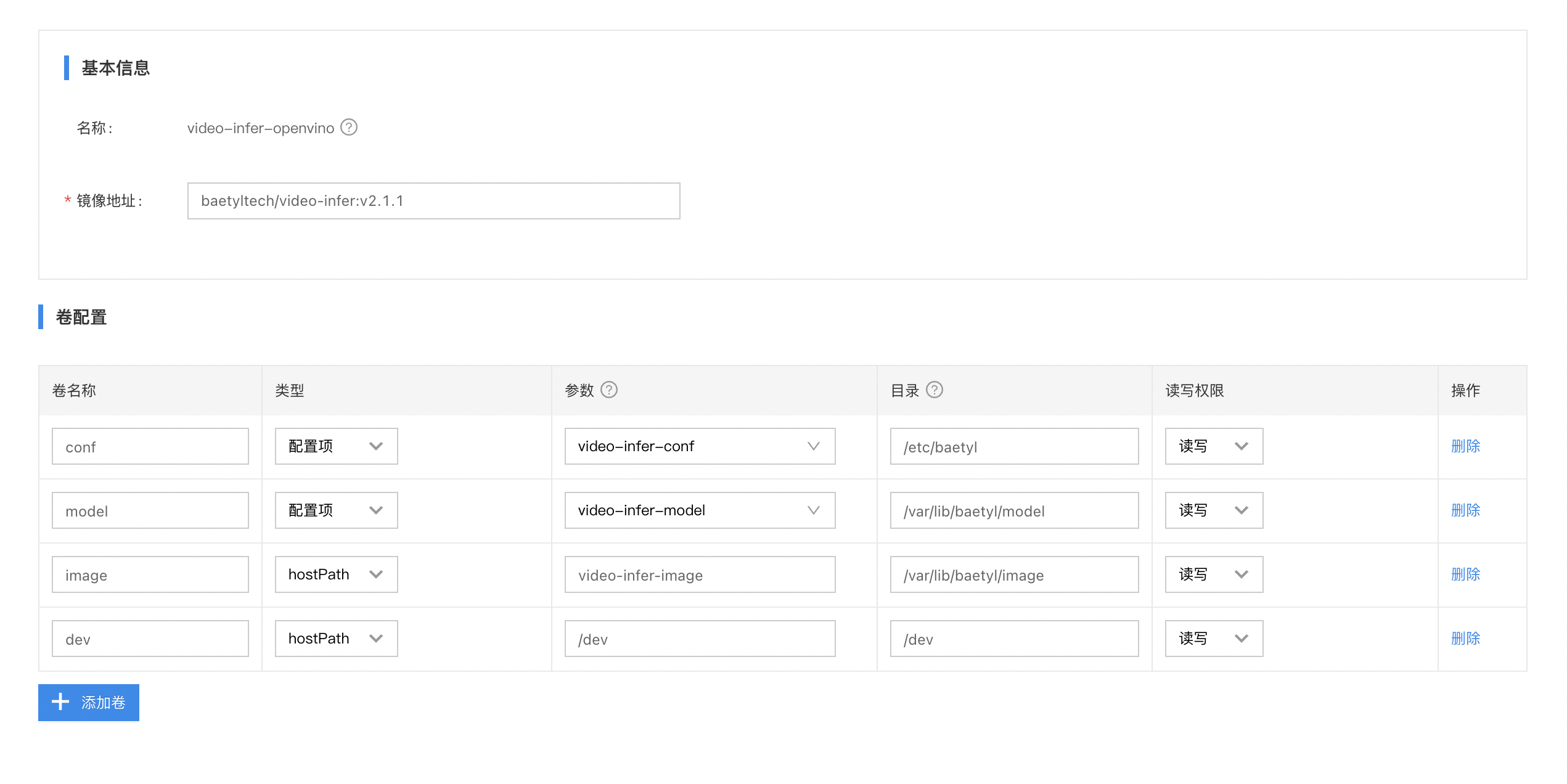Viewport: 1567px width, 784px height.
Task: Open 读写 permission dropdown in image row
Action: point(1214,574)
